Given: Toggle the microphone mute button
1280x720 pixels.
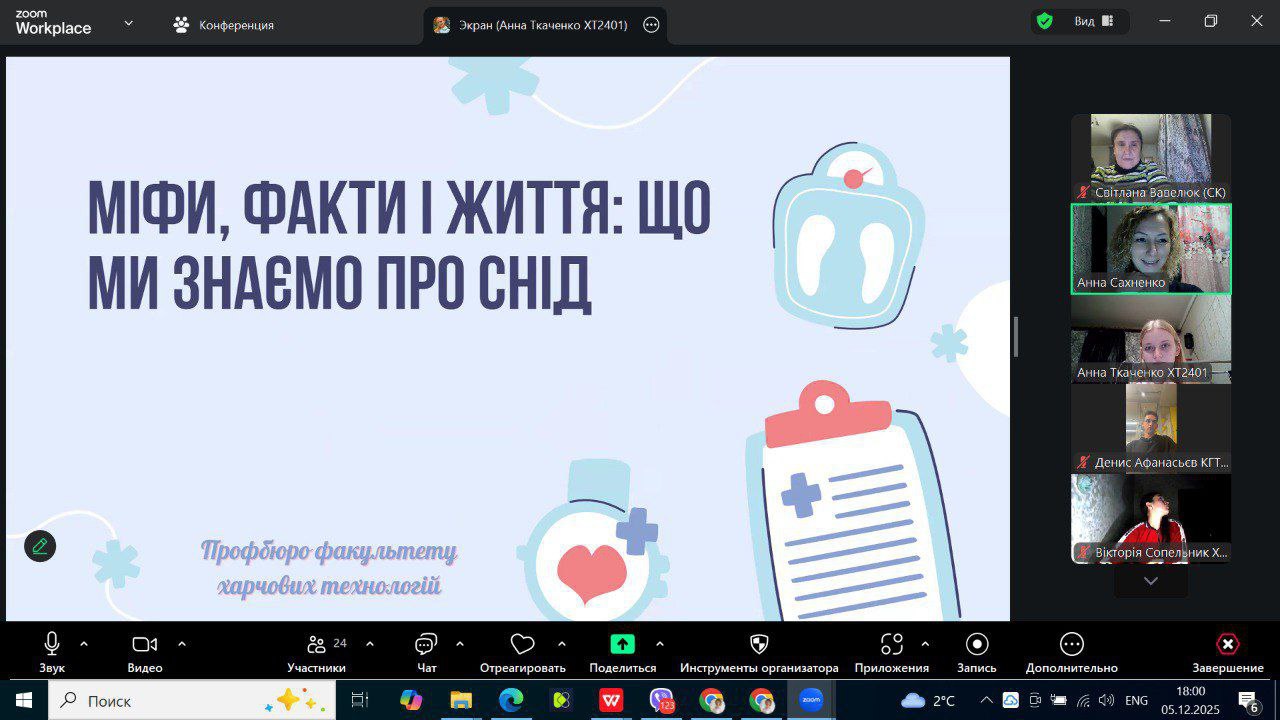Looking at the screenshot, I should pyautogui.click(x=52, y=644).
